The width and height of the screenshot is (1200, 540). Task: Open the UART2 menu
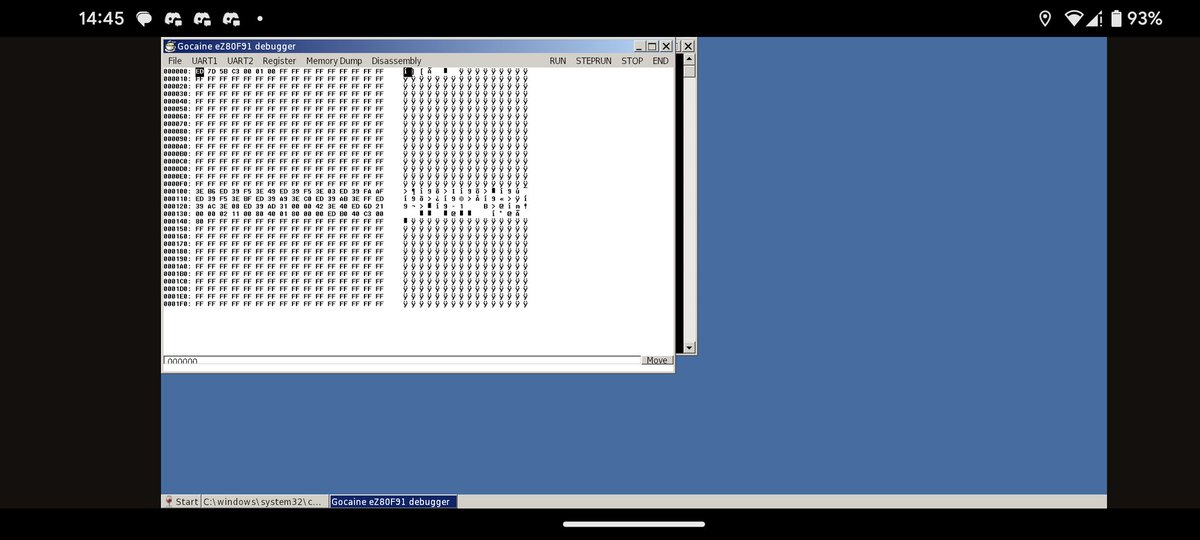pos(240,61)
